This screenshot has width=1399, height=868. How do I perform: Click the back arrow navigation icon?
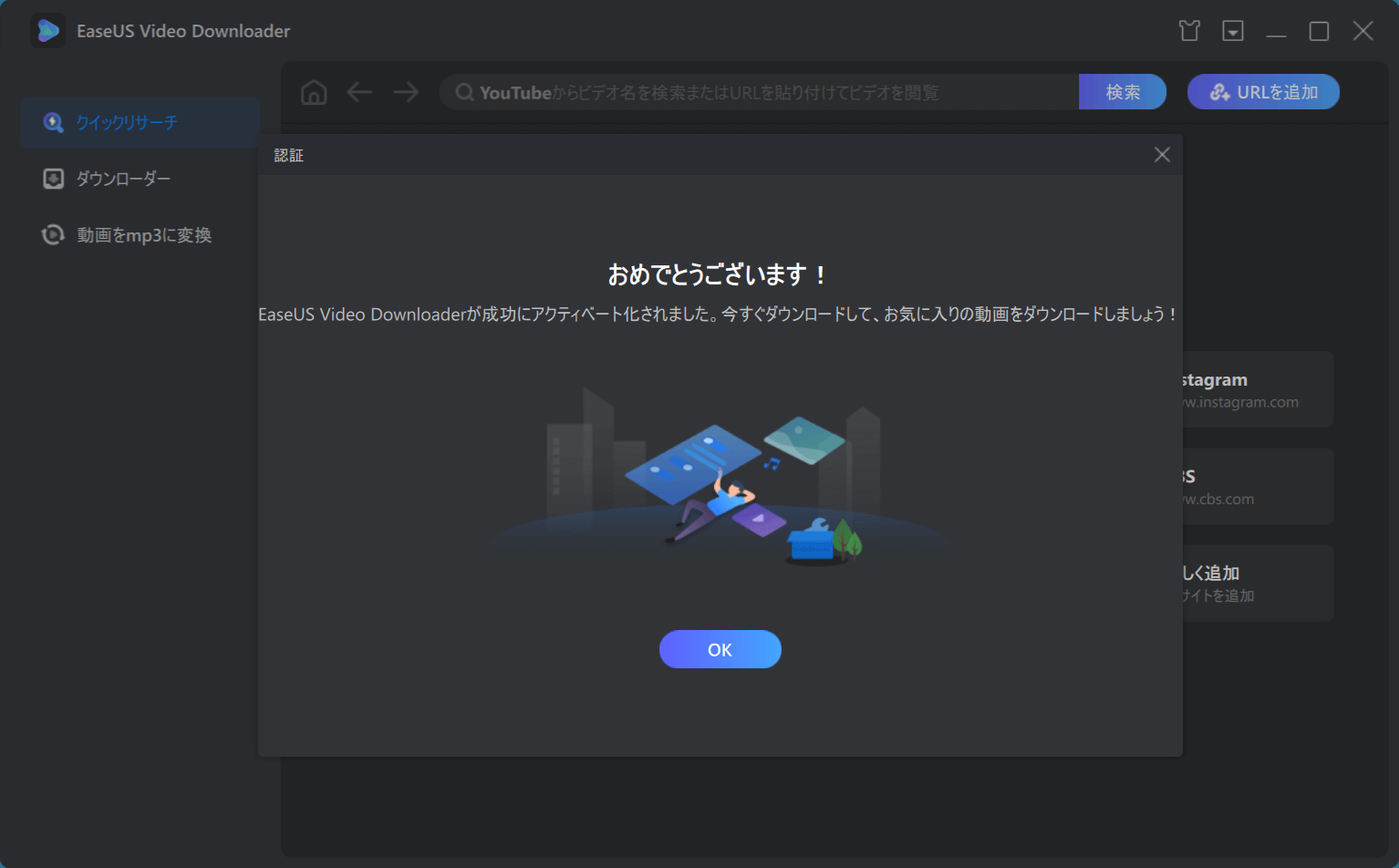point(359,92)
